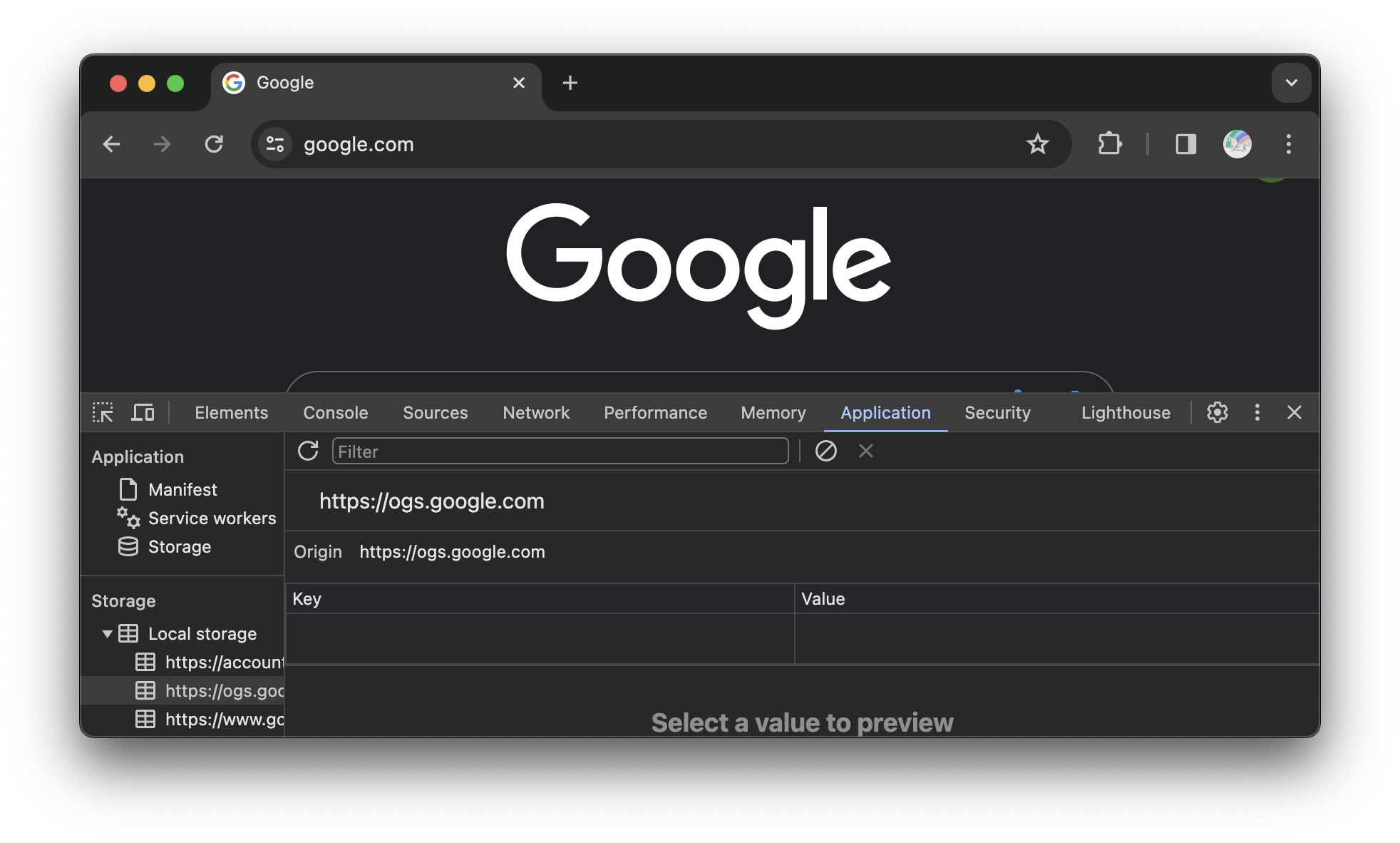Switch to the Performance tab
Screen dimensions: 1400x843
point(655,412)
